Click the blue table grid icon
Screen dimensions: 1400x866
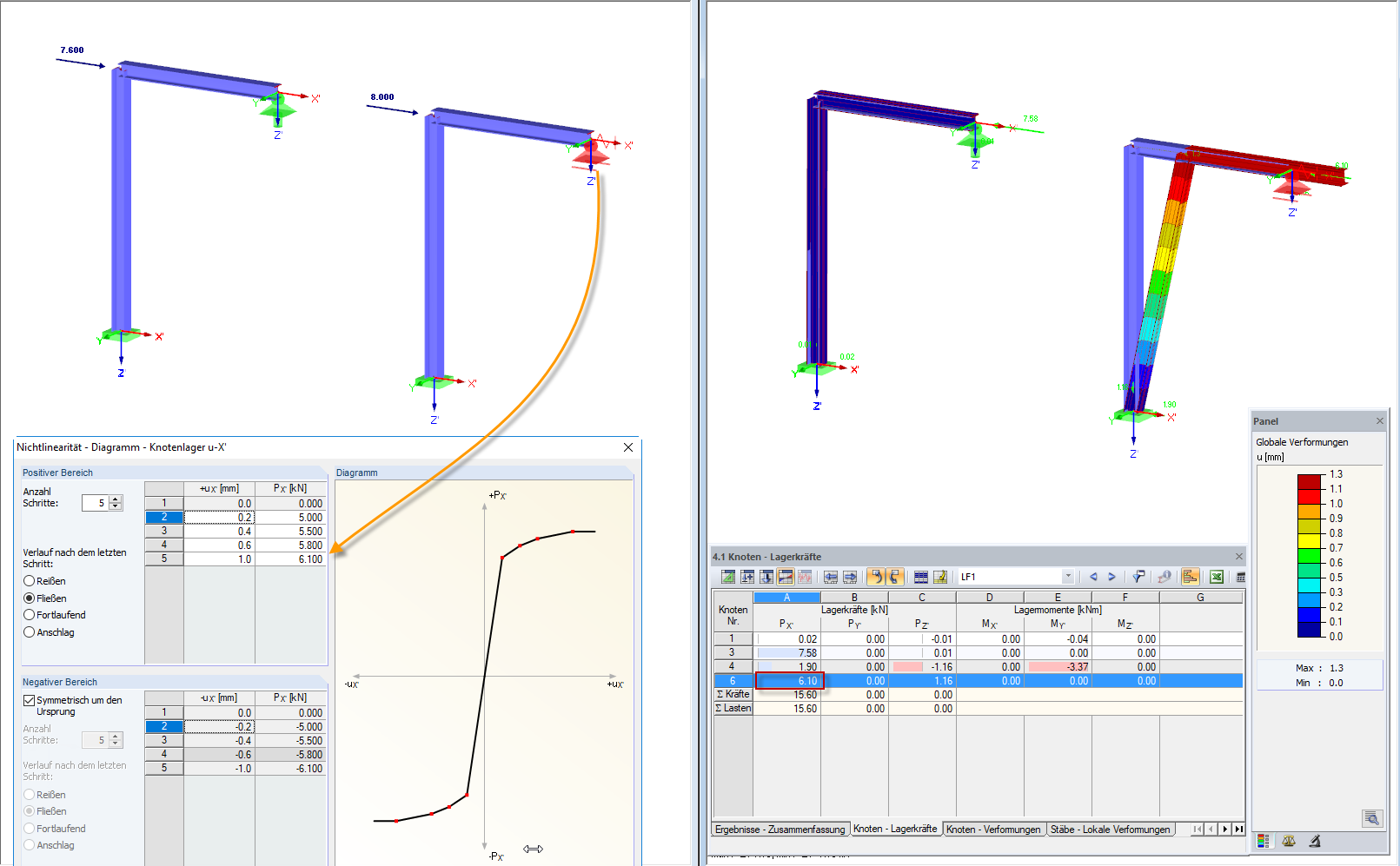921,577
